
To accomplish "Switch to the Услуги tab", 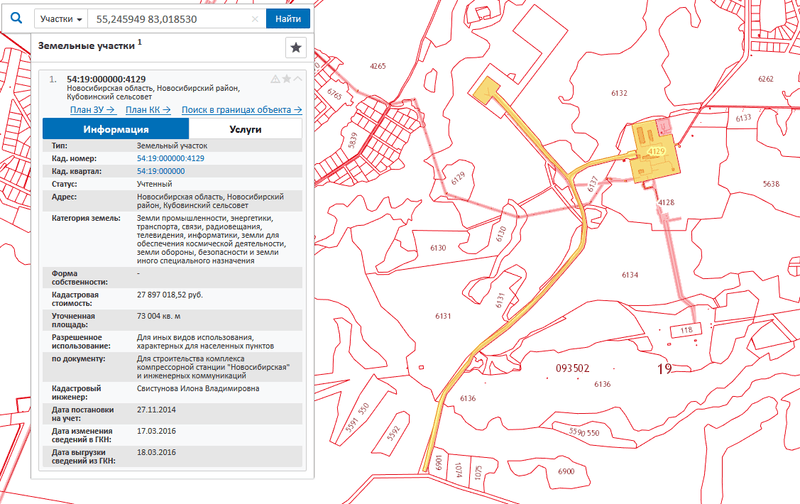I will point(245,130).
